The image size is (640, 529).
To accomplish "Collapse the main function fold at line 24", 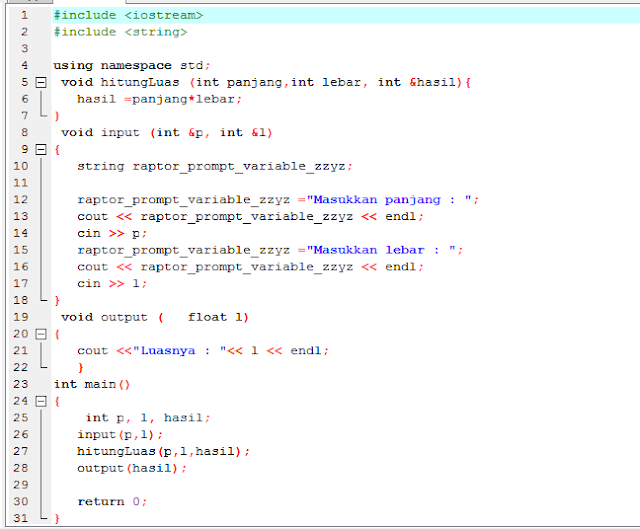I will [x=41, y=401].
